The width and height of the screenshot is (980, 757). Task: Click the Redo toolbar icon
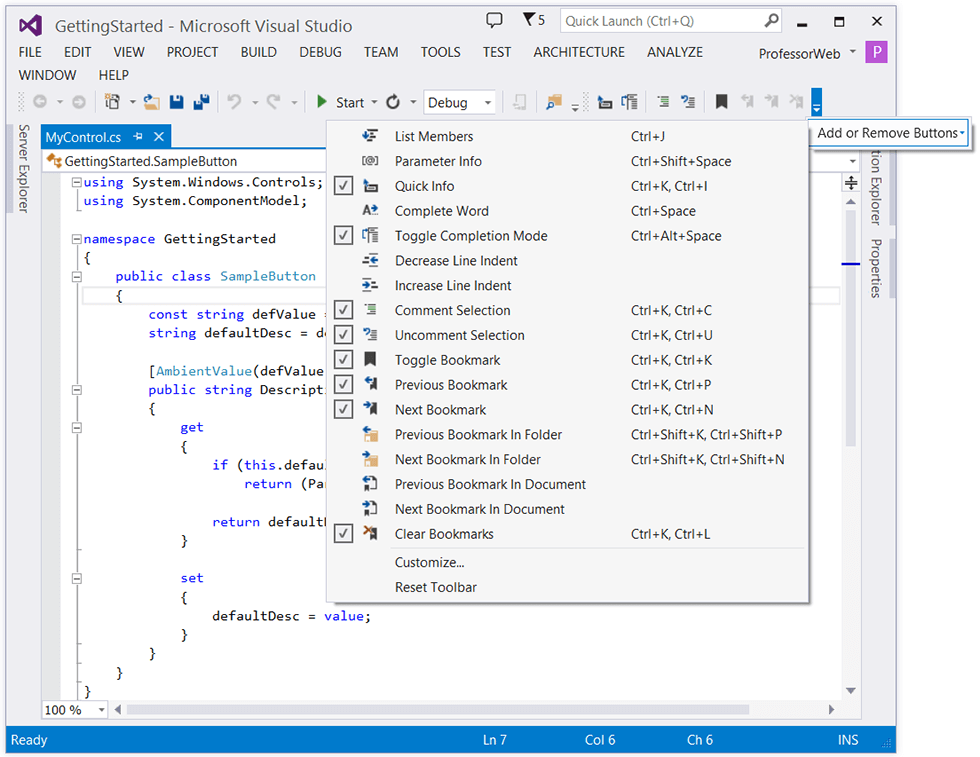[274, 101]
